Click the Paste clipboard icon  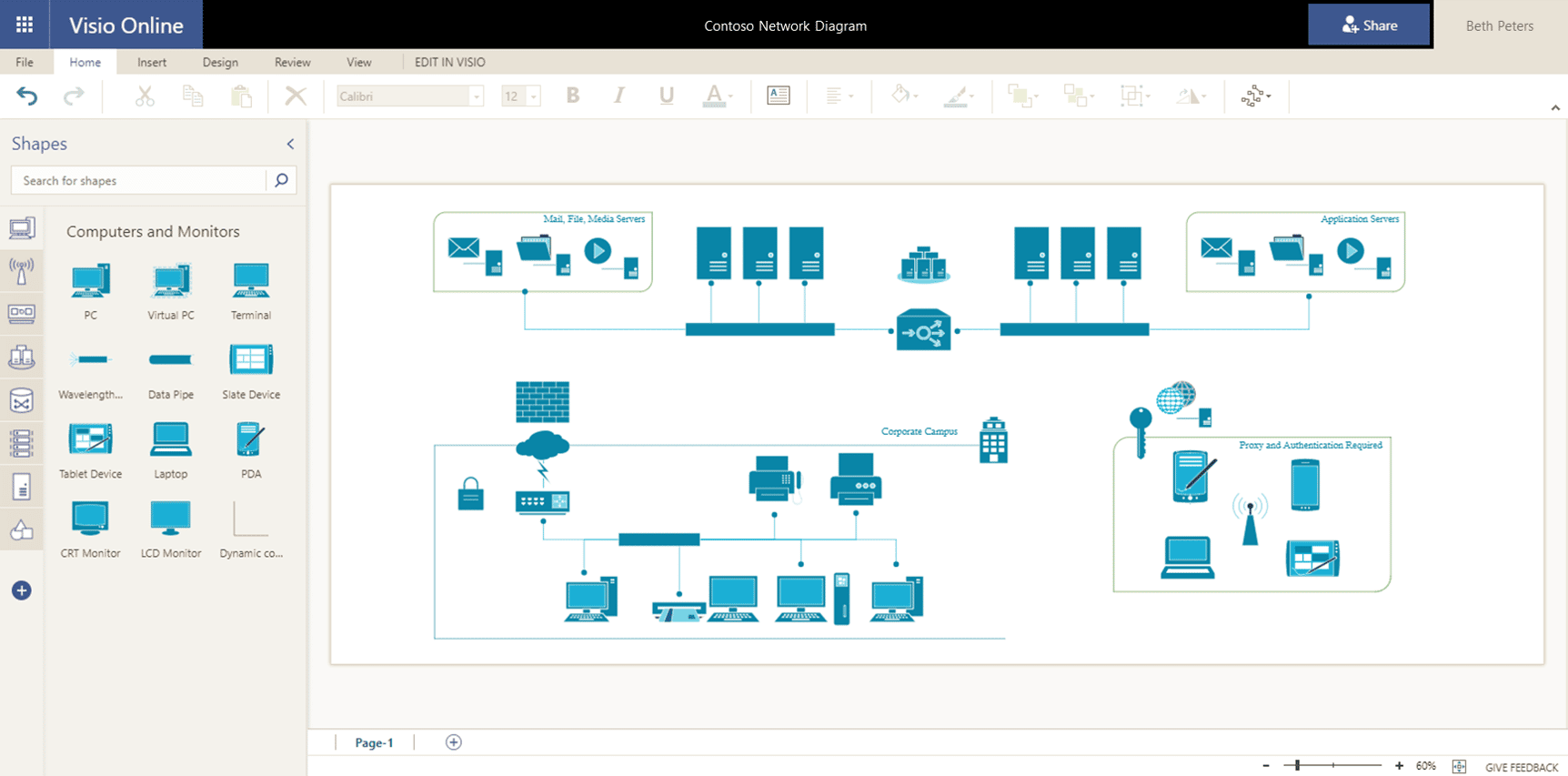click(241, 96)
